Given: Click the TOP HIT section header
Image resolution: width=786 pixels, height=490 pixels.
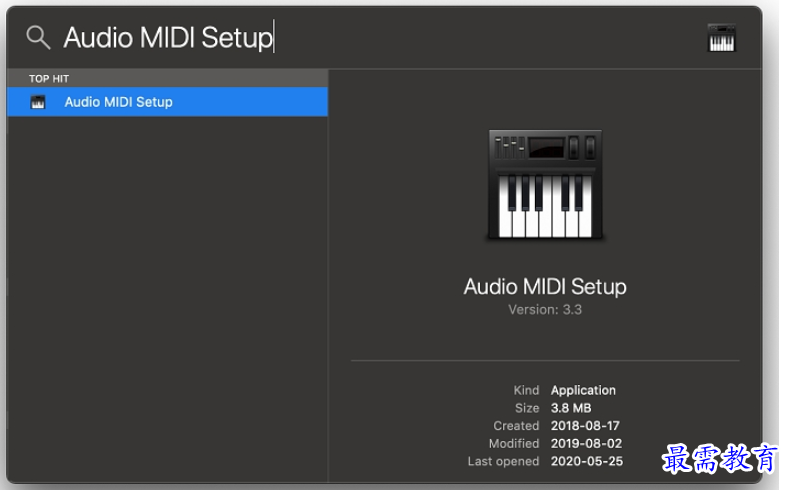Looking at the screenshot, I should coord(49,79).
